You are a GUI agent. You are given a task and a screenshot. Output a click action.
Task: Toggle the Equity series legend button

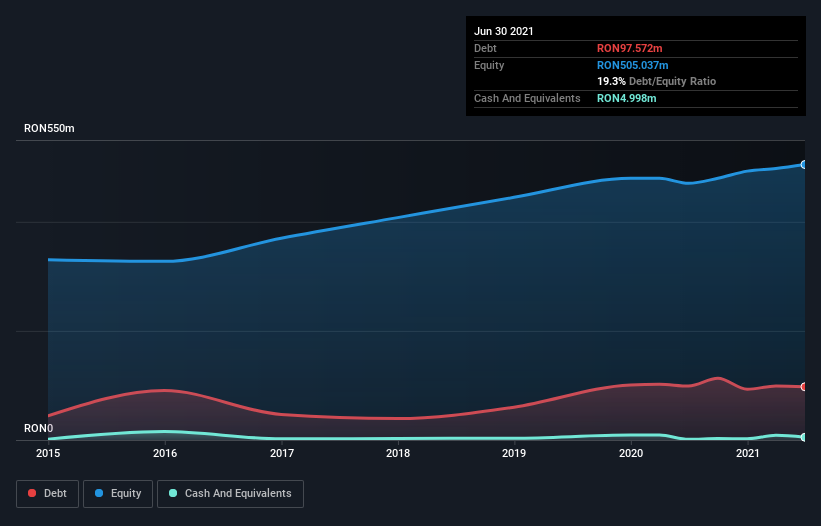118,494
